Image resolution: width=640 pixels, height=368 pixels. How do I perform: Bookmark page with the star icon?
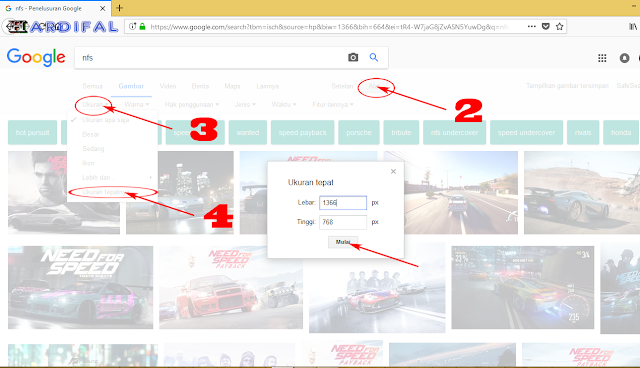(x=560, y=27)
